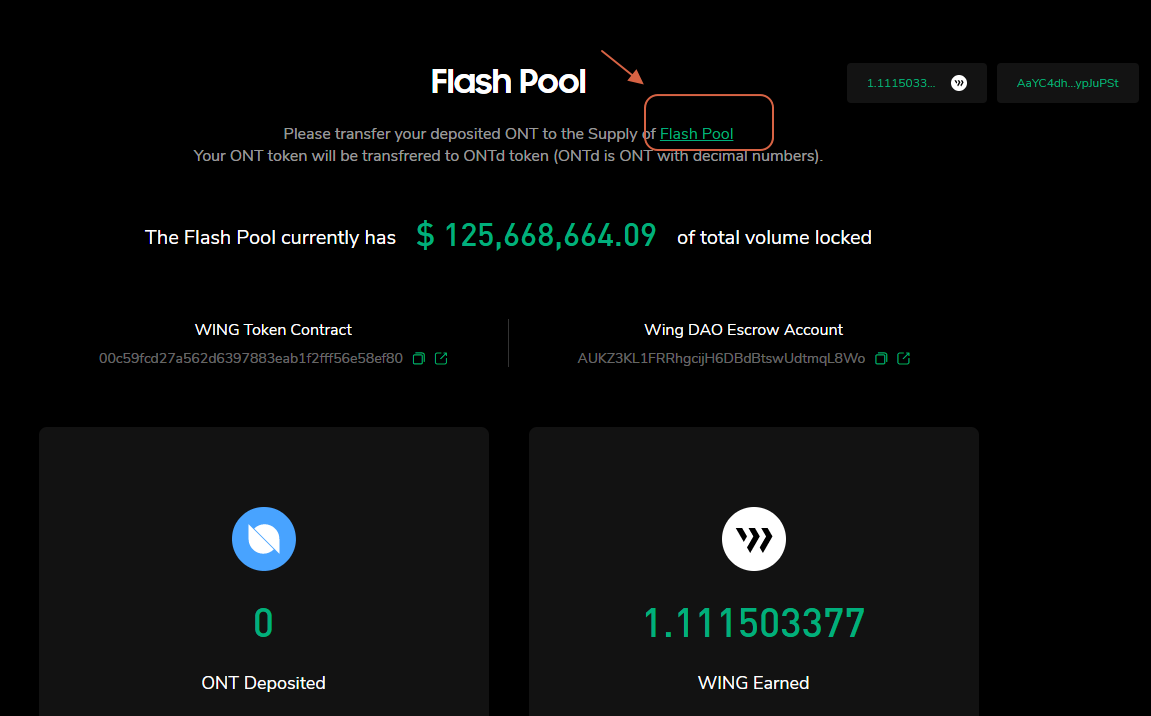This screenshot has width=1151, height=716.
Task: Open Wing DAO Escrow Account external link
Action: pos(904,358)
